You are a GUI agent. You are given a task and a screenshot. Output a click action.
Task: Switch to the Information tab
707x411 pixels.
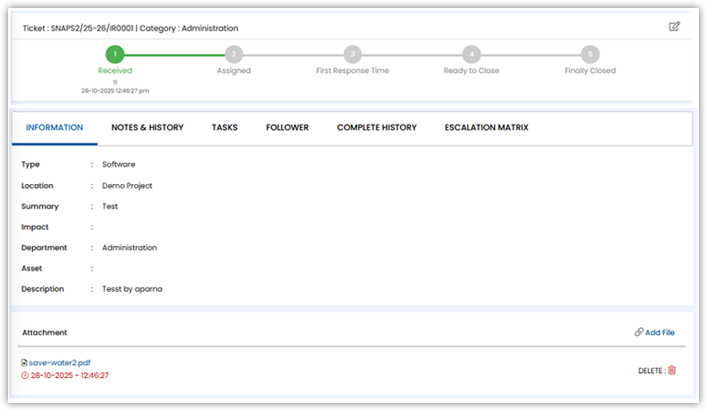[54, 128]
